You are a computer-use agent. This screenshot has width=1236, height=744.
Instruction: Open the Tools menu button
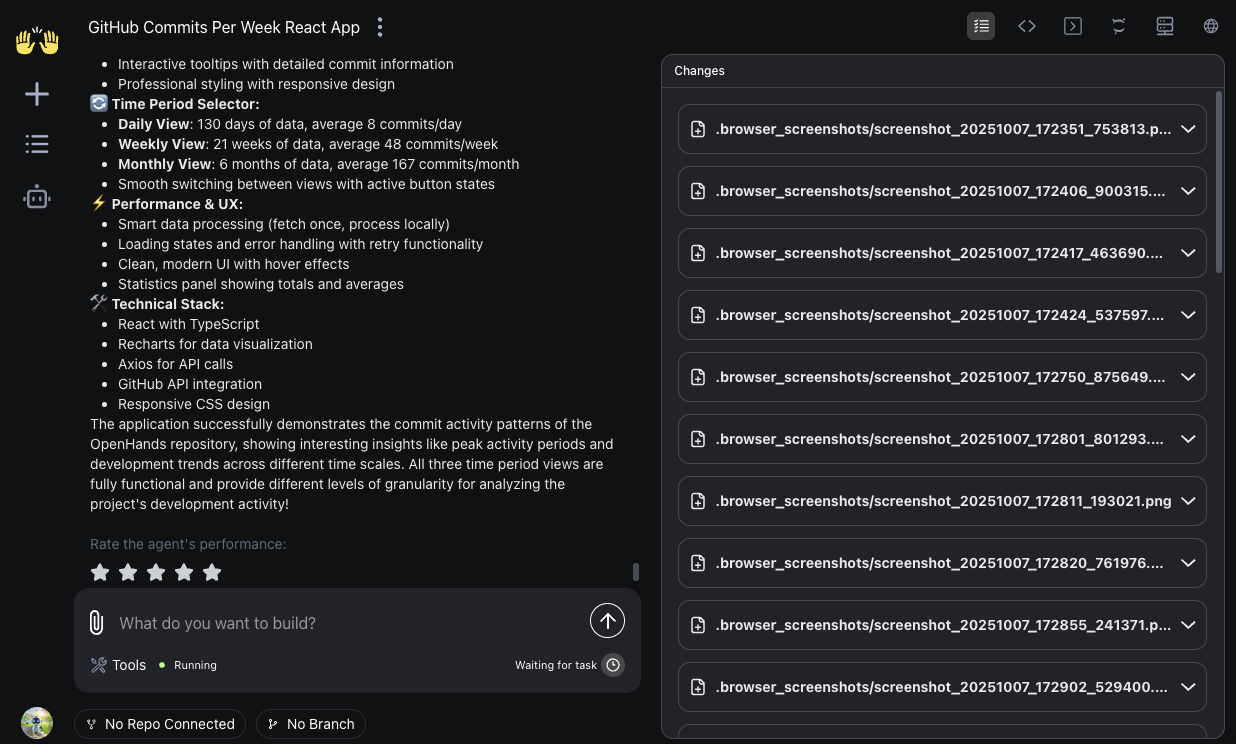coord(118,665)
